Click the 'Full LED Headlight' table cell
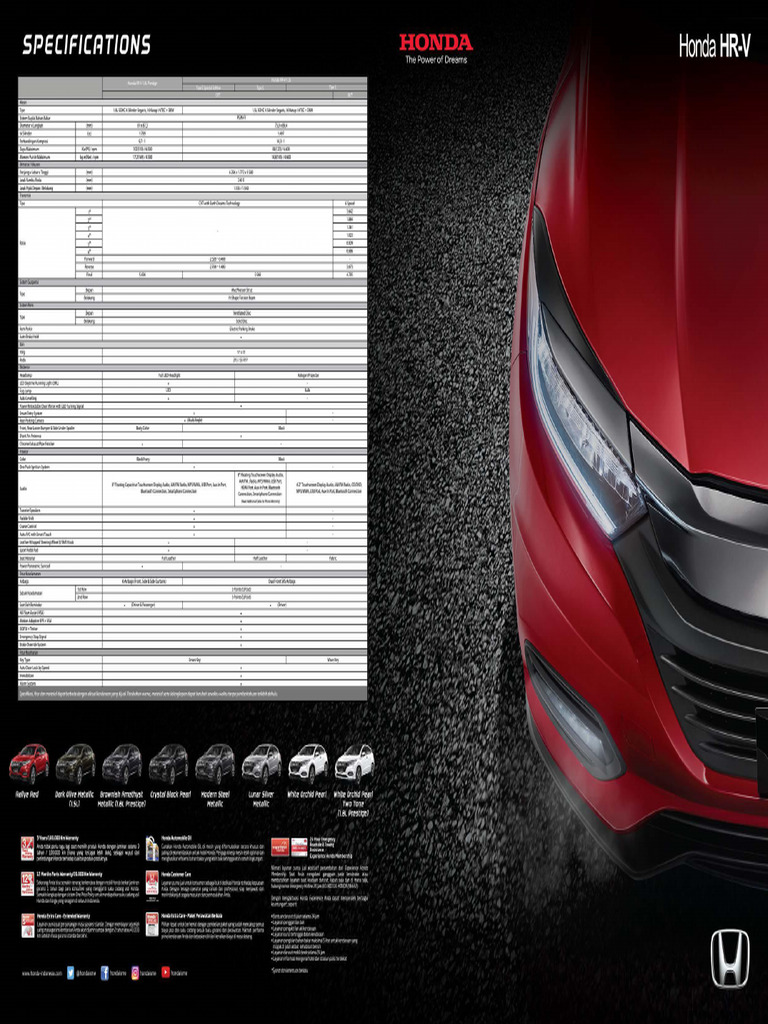 pyautogui.click(x=169, y=375)
